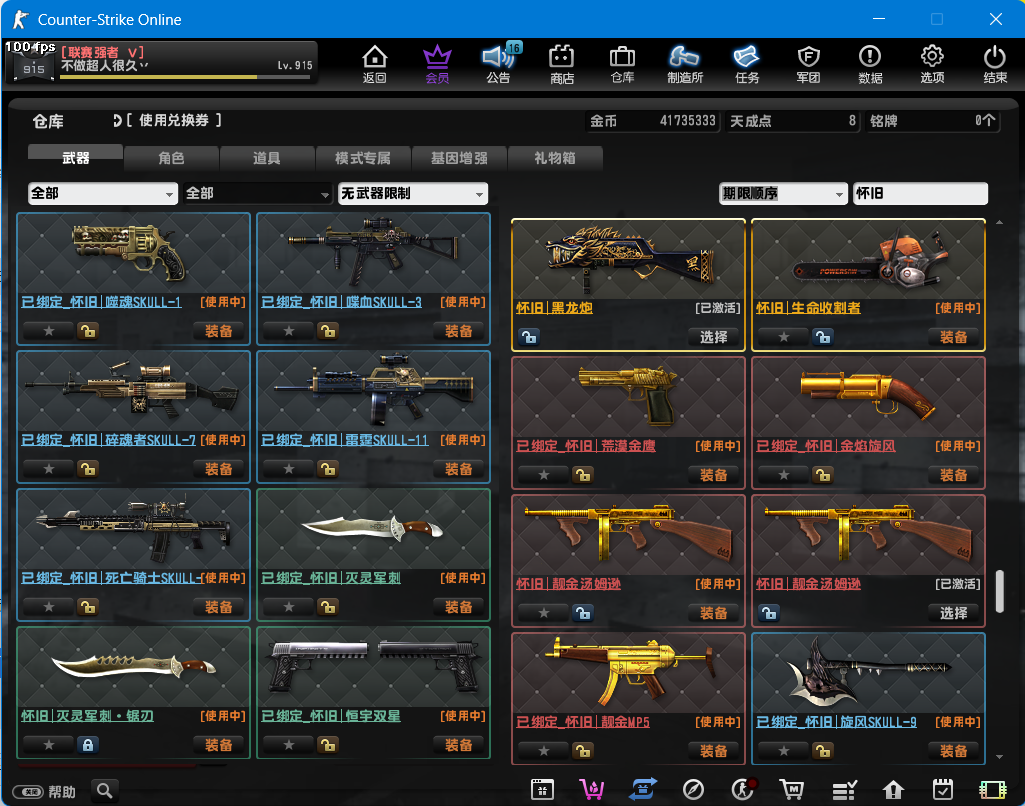
Task: Open the 数据 stats icon
Action: click(x=870, y=64)
